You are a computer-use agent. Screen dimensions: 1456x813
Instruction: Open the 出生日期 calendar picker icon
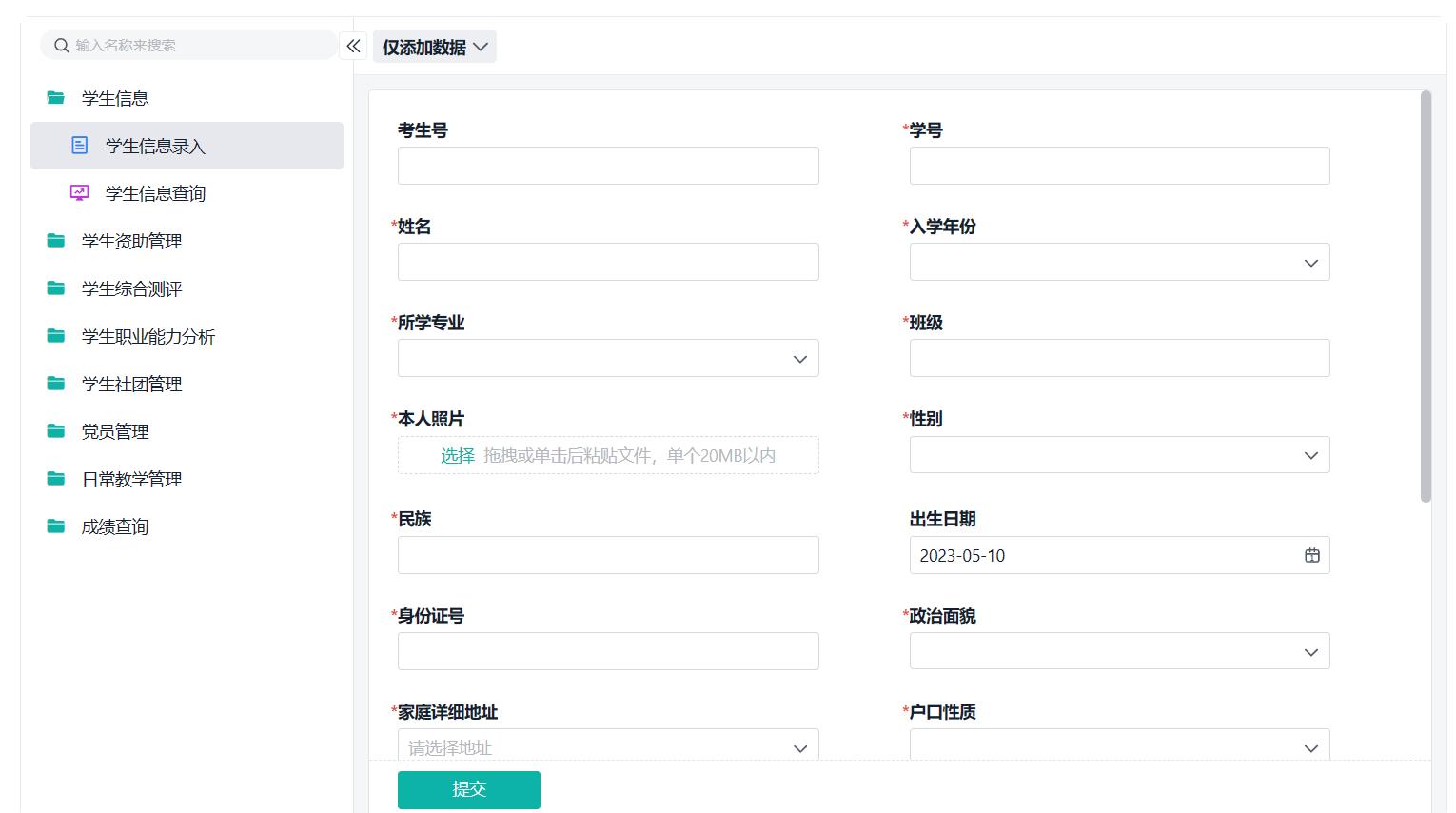click(x=1312, y=555)
